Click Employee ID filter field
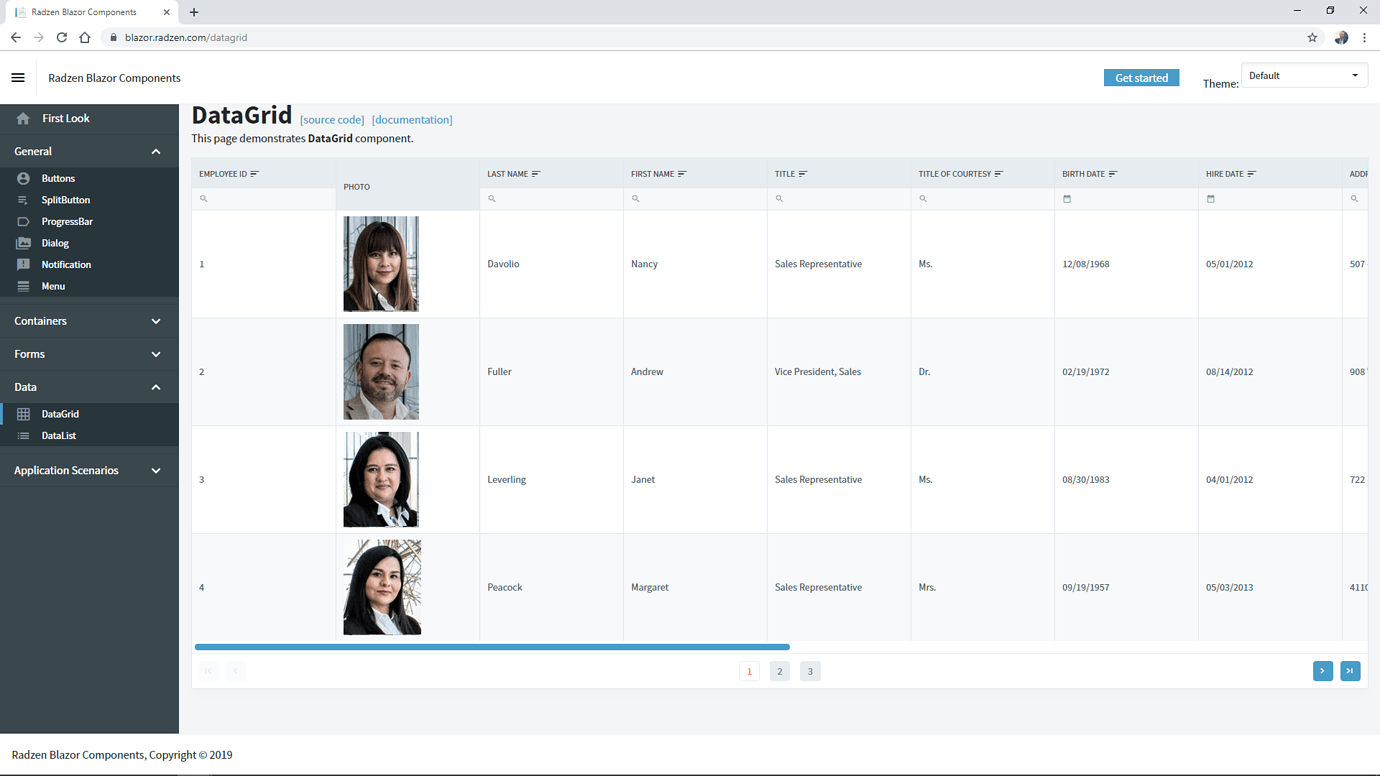 click(x=263, y=199)
